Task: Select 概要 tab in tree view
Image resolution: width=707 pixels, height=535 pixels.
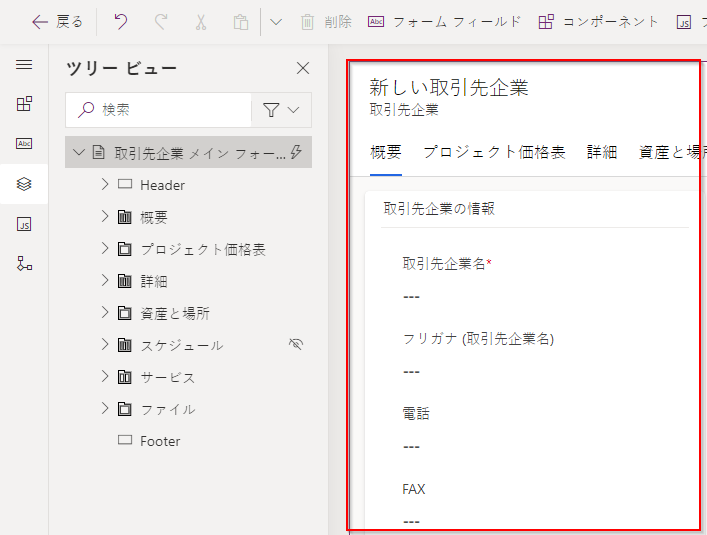Action: (x=154, y=217)
